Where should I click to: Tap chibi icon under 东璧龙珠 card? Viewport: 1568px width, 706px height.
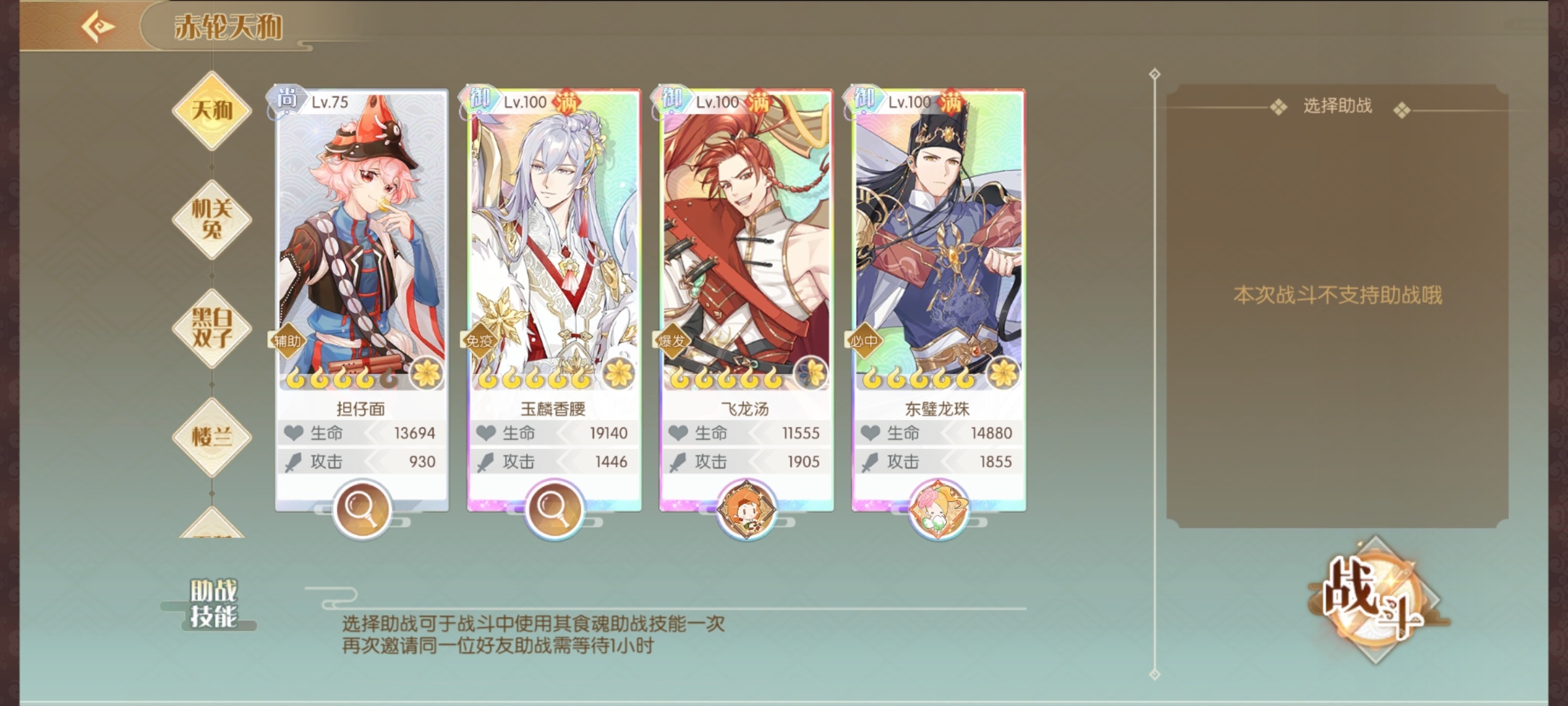pyautogui.click(x=938, y=509)
